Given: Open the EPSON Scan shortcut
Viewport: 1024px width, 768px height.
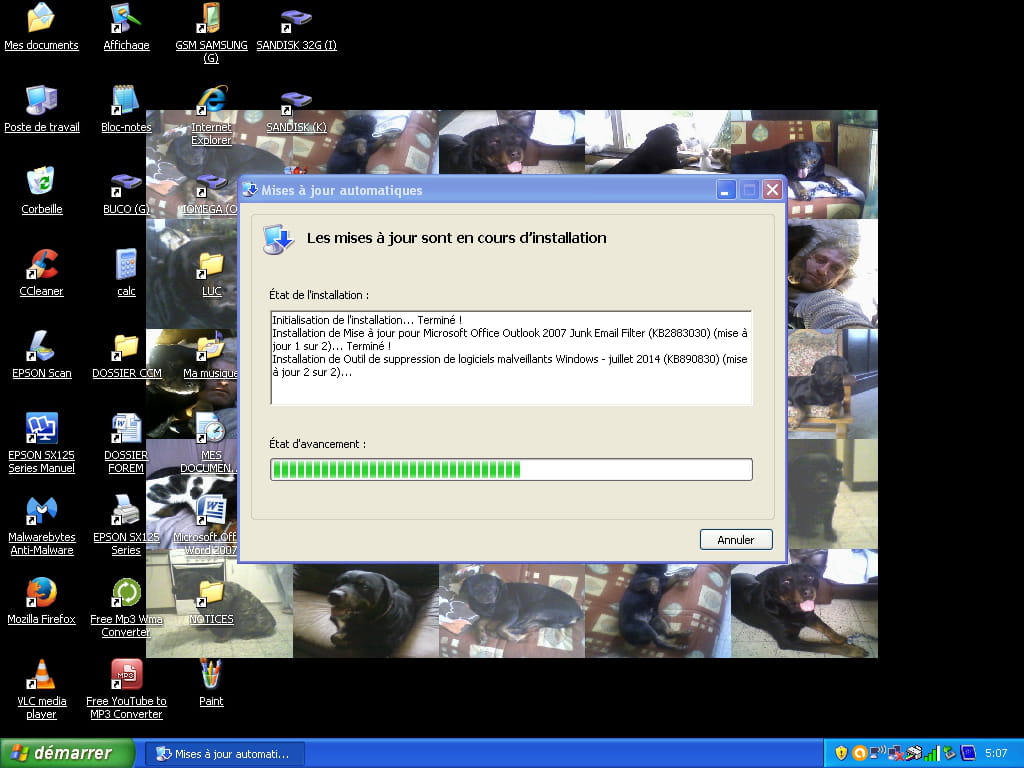Looking at the screenshot, I should 41,346.
